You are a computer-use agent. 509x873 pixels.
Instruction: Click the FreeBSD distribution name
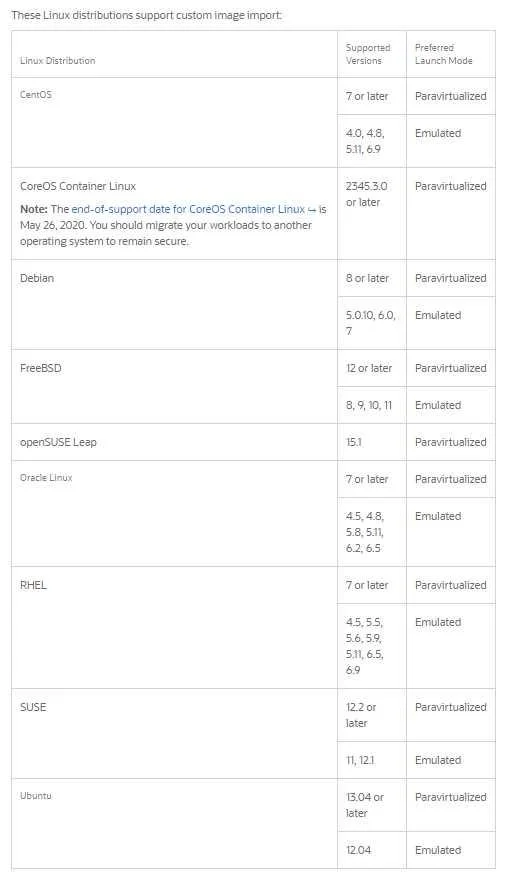(x=41, y=368)
